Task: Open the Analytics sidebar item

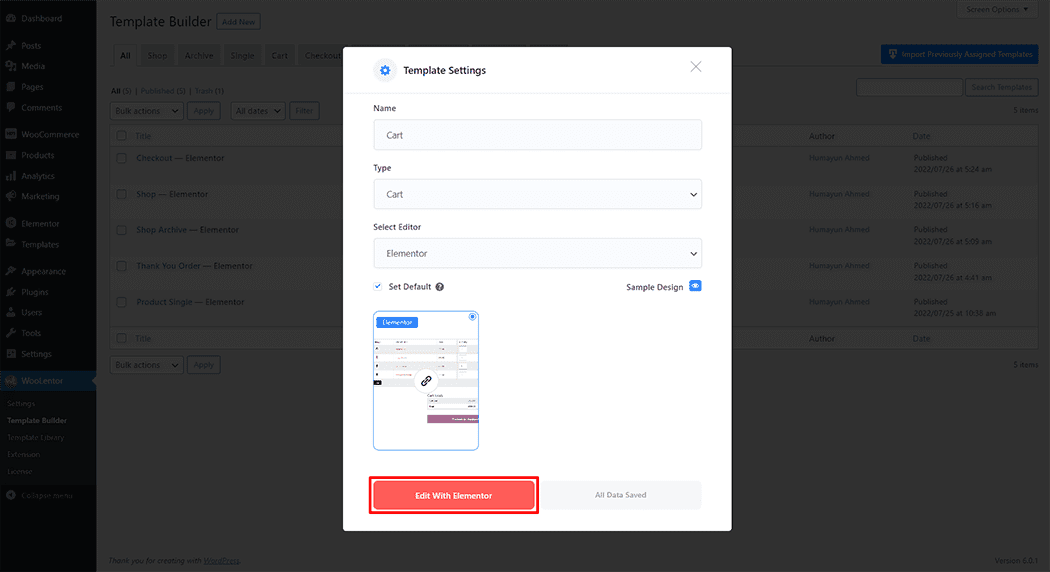Action: click(x=38, y=176)
